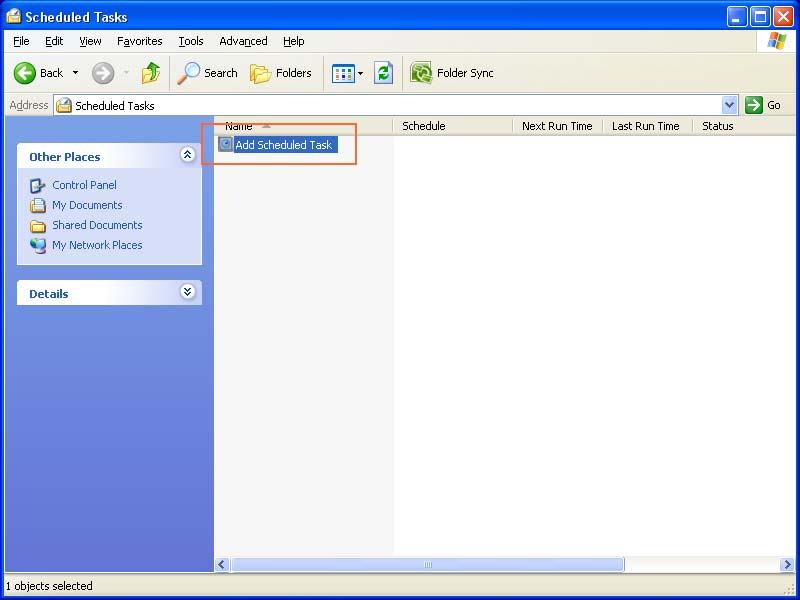
Task: Click the horizontal scrollbar right arrow
Action: pyautogui.click(x=787, y=564)
